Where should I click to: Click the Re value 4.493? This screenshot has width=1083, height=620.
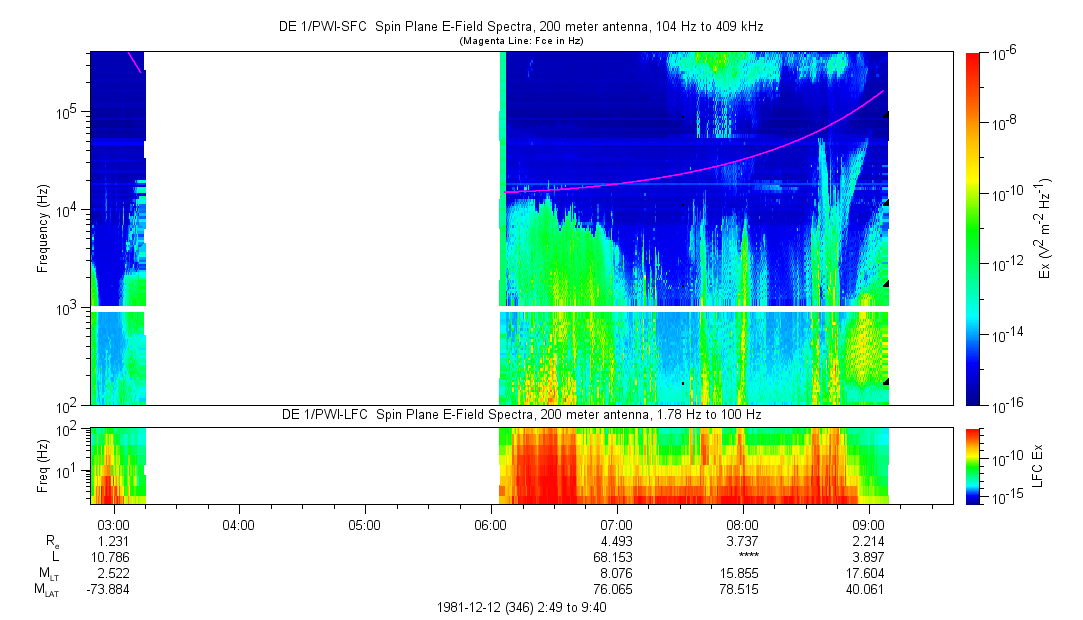tap(616, 541)
